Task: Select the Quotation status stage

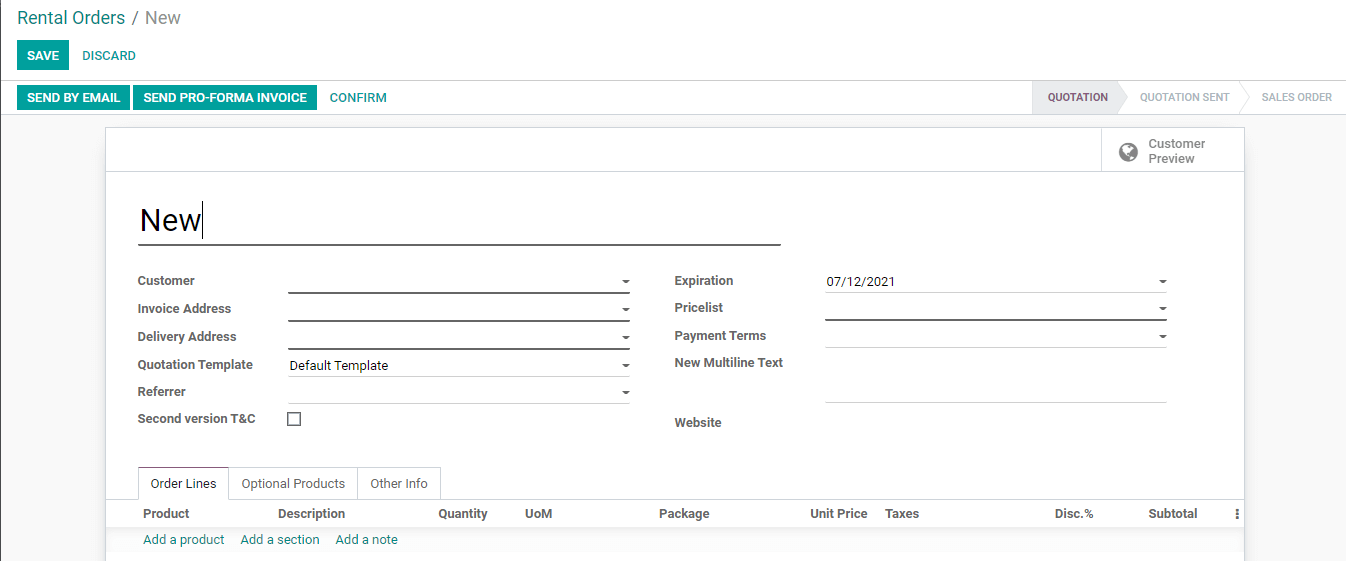Action: pos(1077,98)
